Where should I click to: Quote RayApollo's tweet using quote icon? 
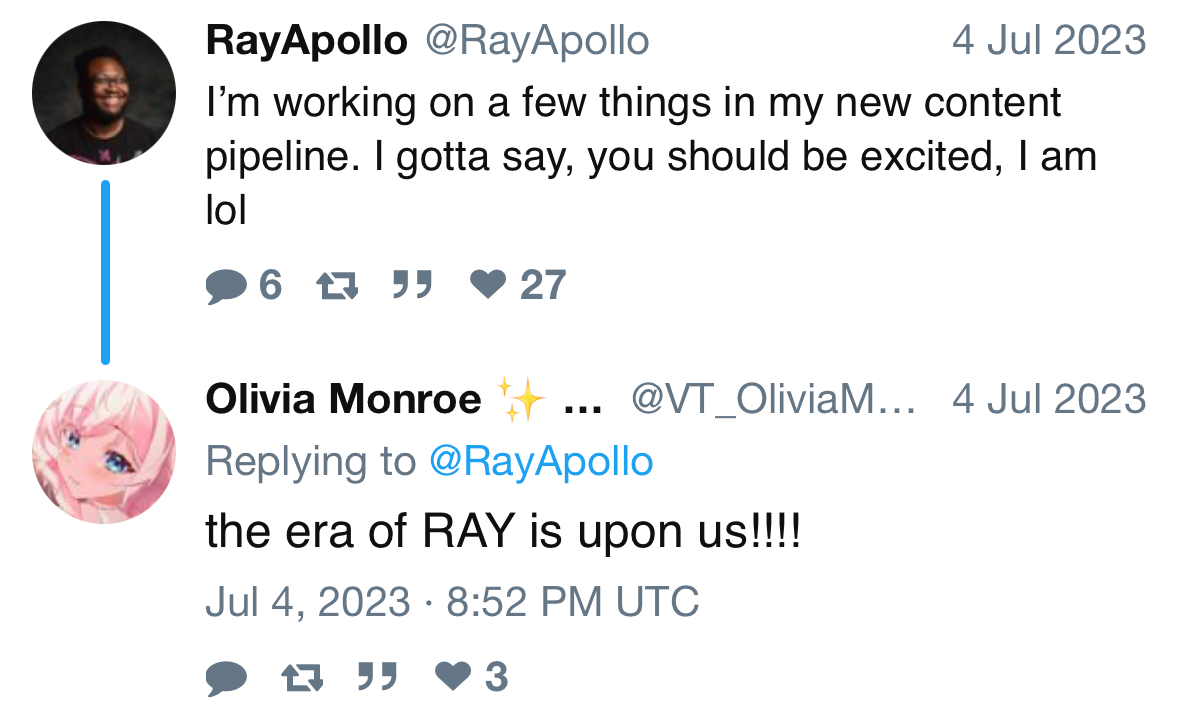(x=411, y=287)
